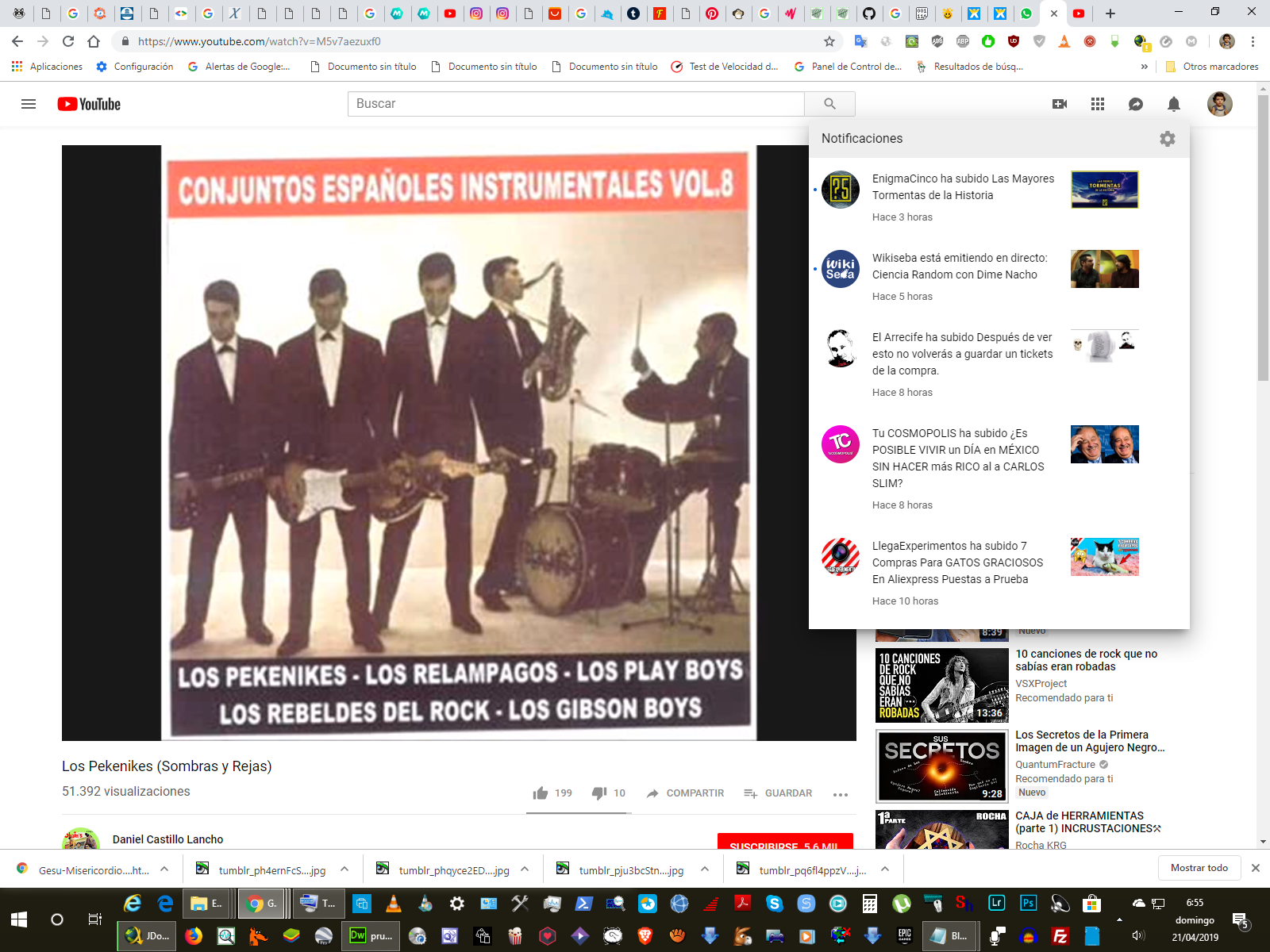This screenshot has height=952, width=1270.
Task: Bookmark this page with the star
Action: tap(829, 41)
